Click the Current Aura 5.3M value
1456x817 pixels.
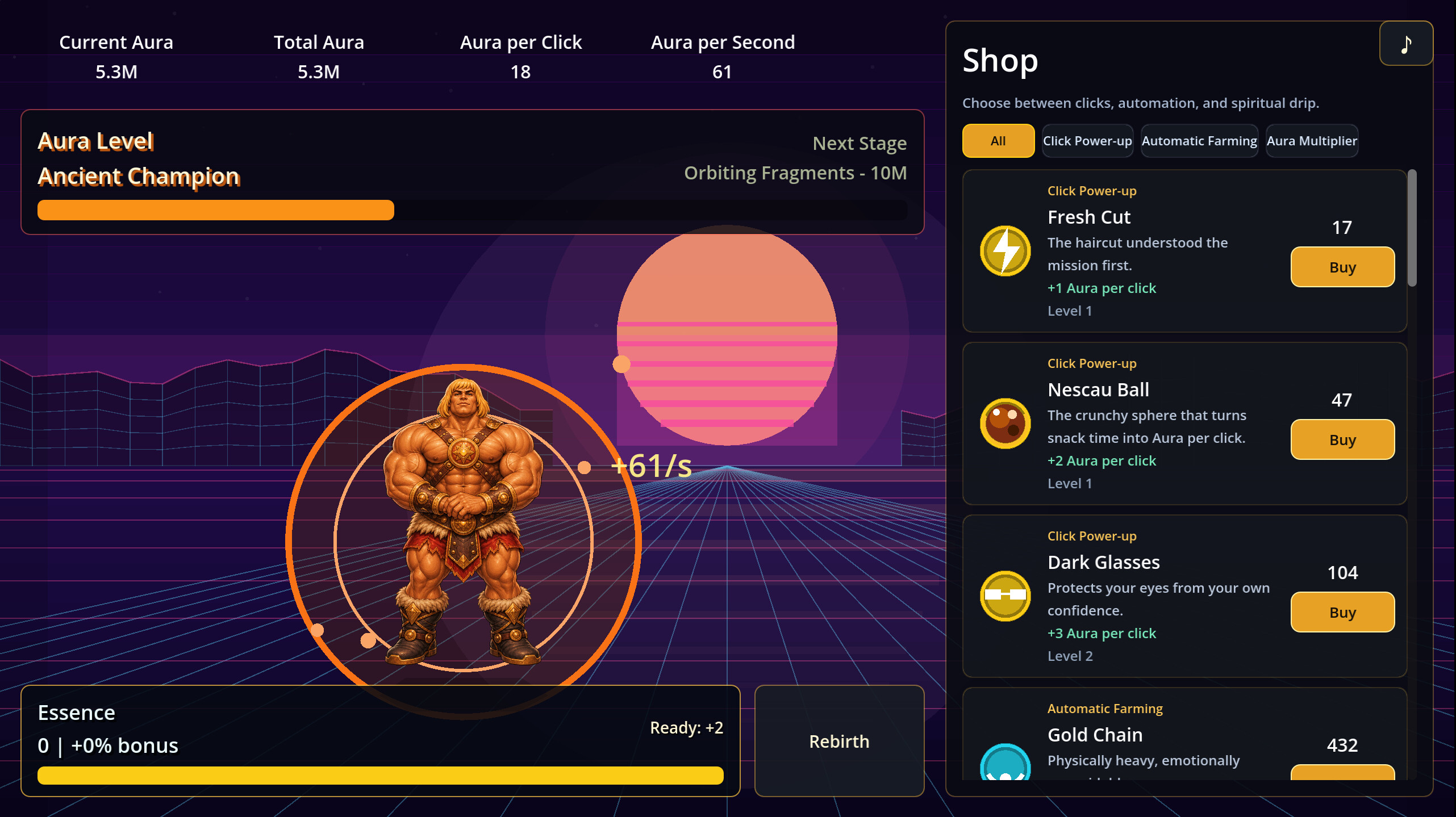(x=116, y=72)
